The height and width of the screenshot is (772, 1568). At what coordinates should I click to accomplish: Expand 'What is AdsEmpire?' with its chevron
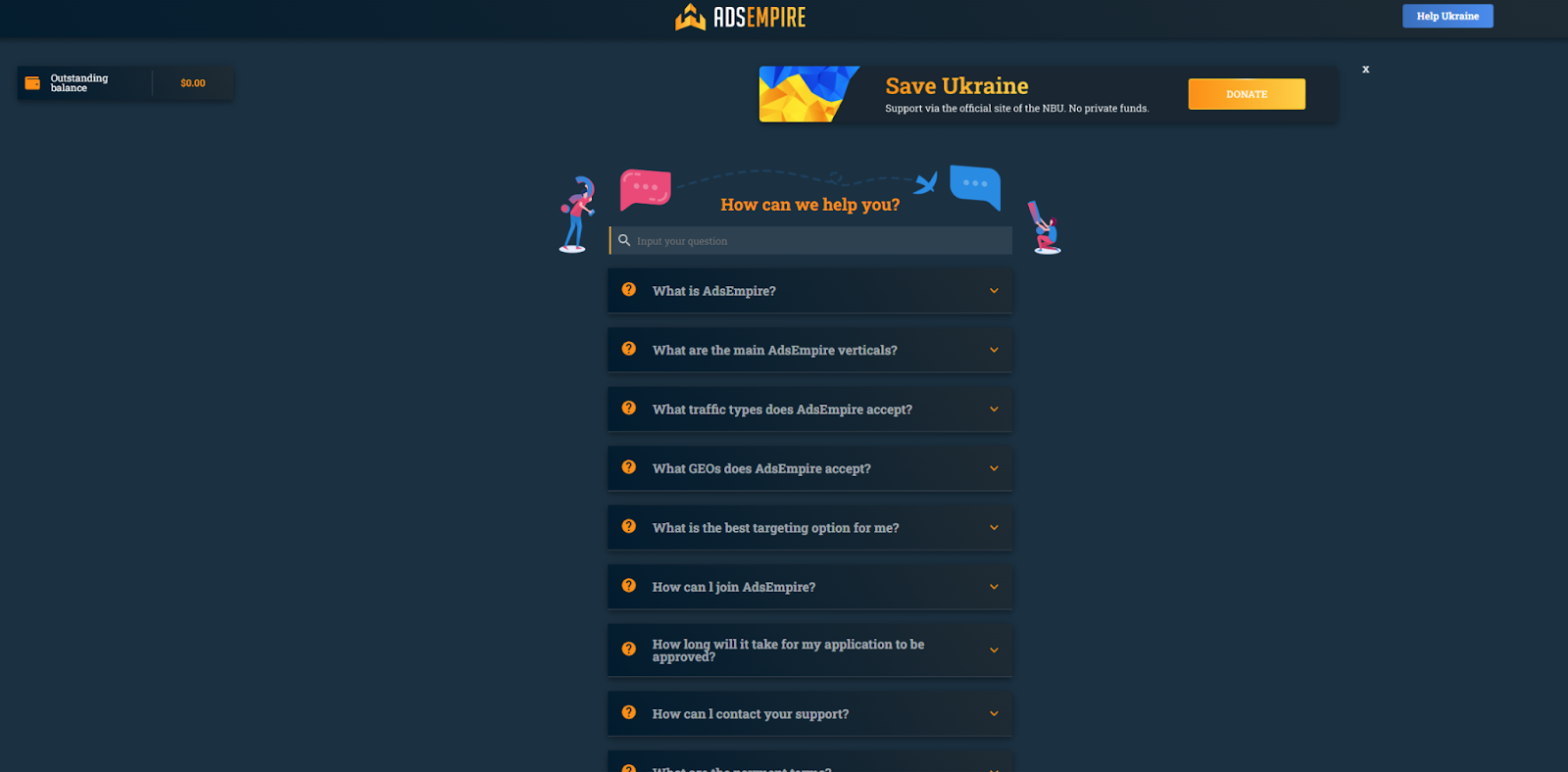[x=994, y=291]
